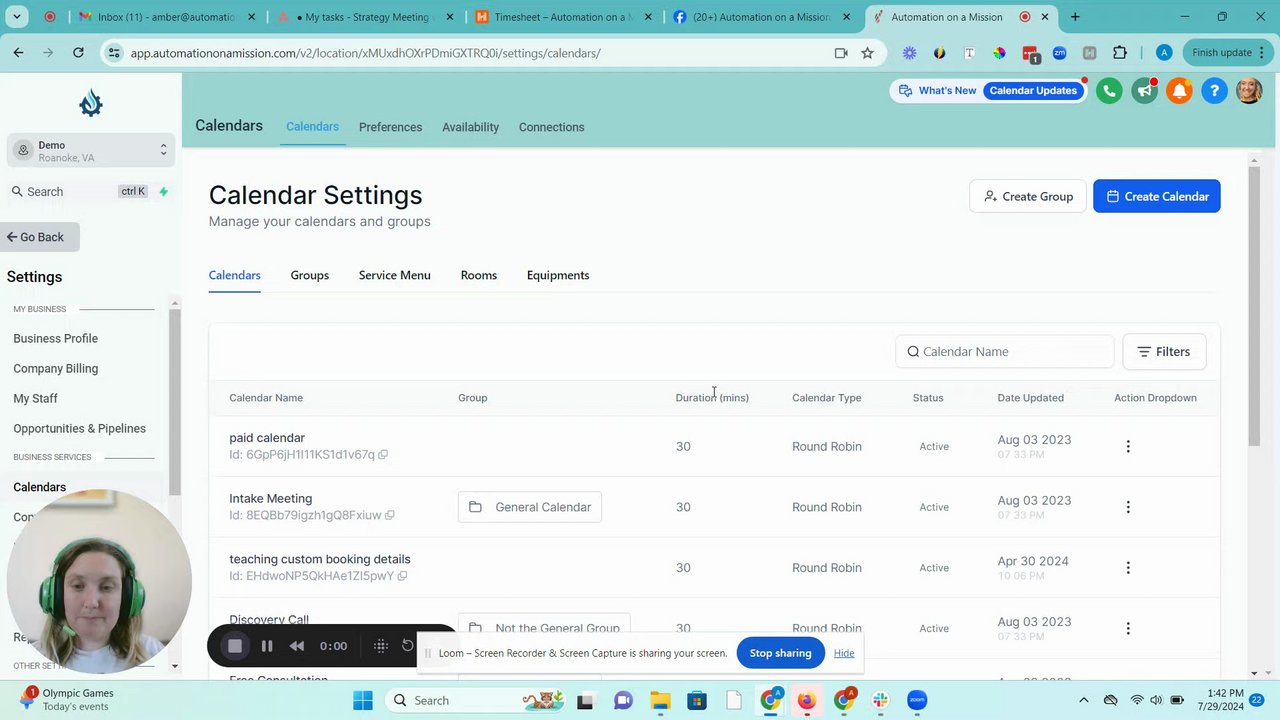1280x720 pixels.
Task: Switch to the Rooms tab
Action: (x=479, y=275)
